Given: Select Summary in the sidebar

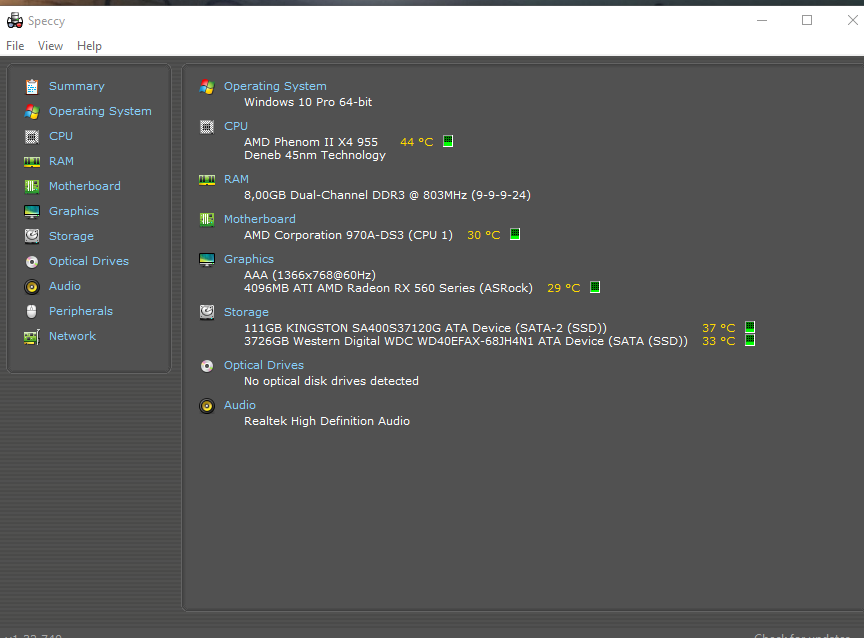Looking at the screenshot, I should tap(77, 86).
